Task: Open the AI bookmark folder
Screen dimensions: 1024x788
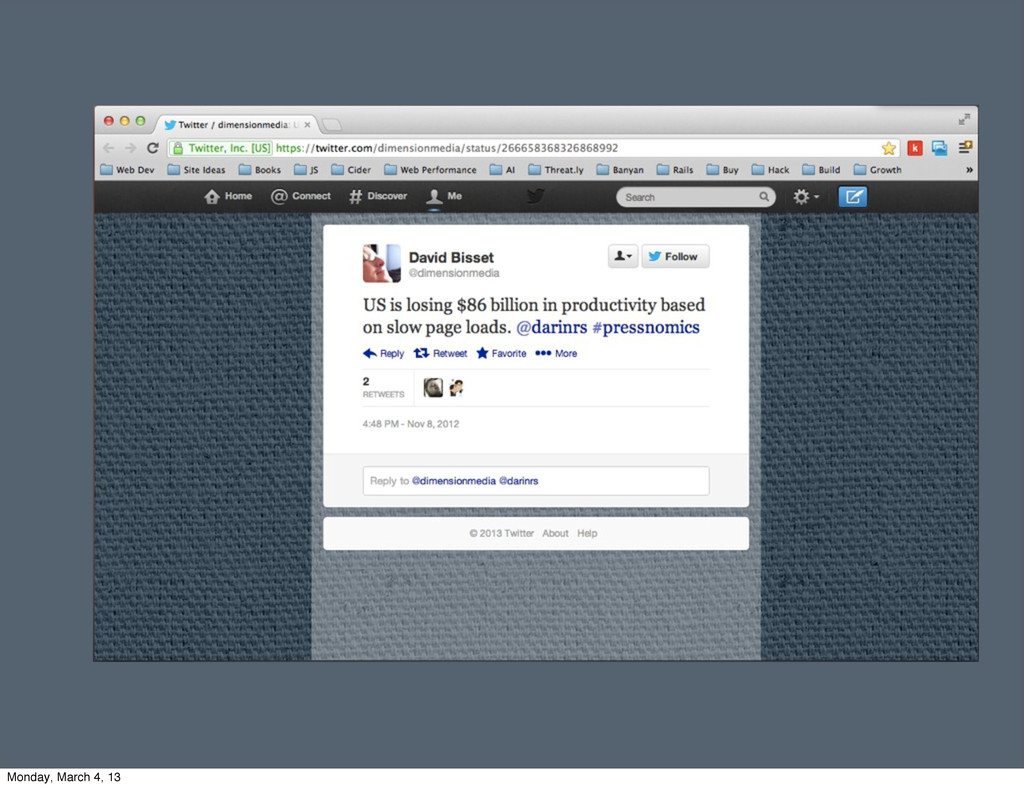Action: 502,170
